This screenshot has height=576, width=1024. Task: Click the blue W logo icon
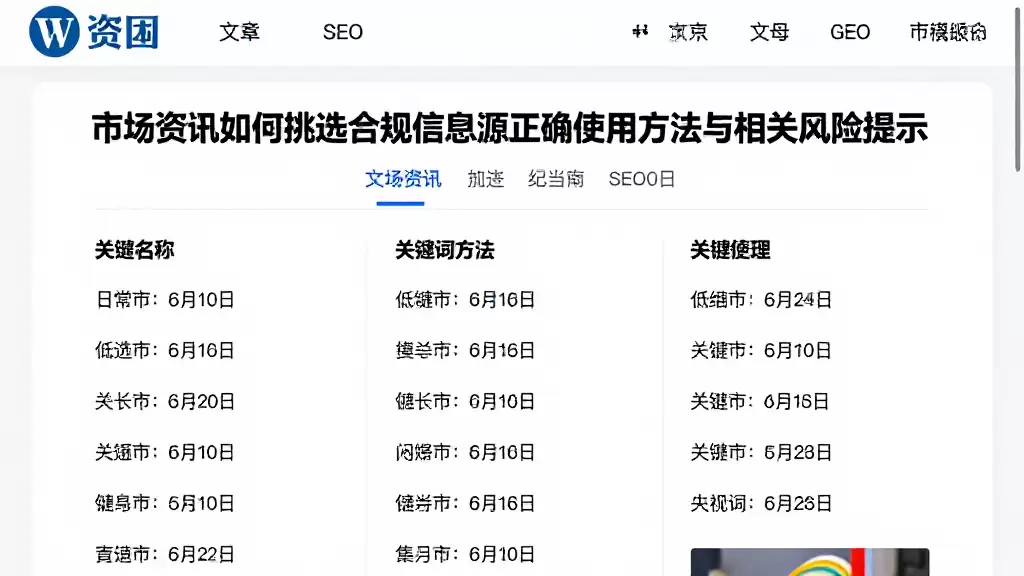[x=54, y=31]
